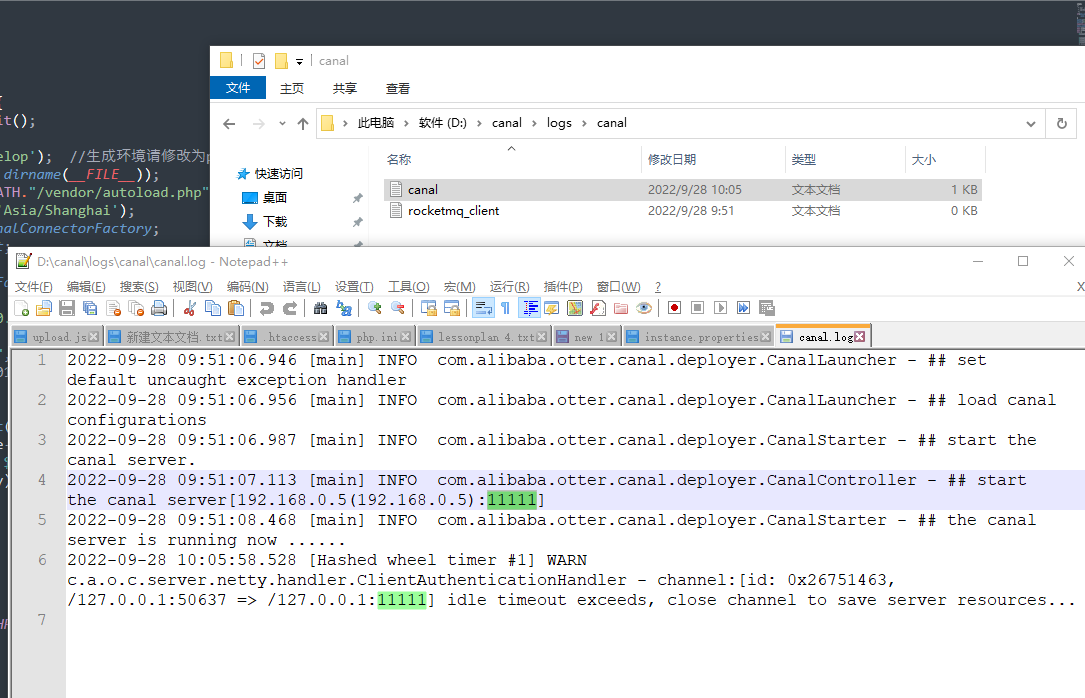The width and height of the screenshot is (1085, 698).
Task: Toggle the indent guide display
Action: [x=529, y=309]
